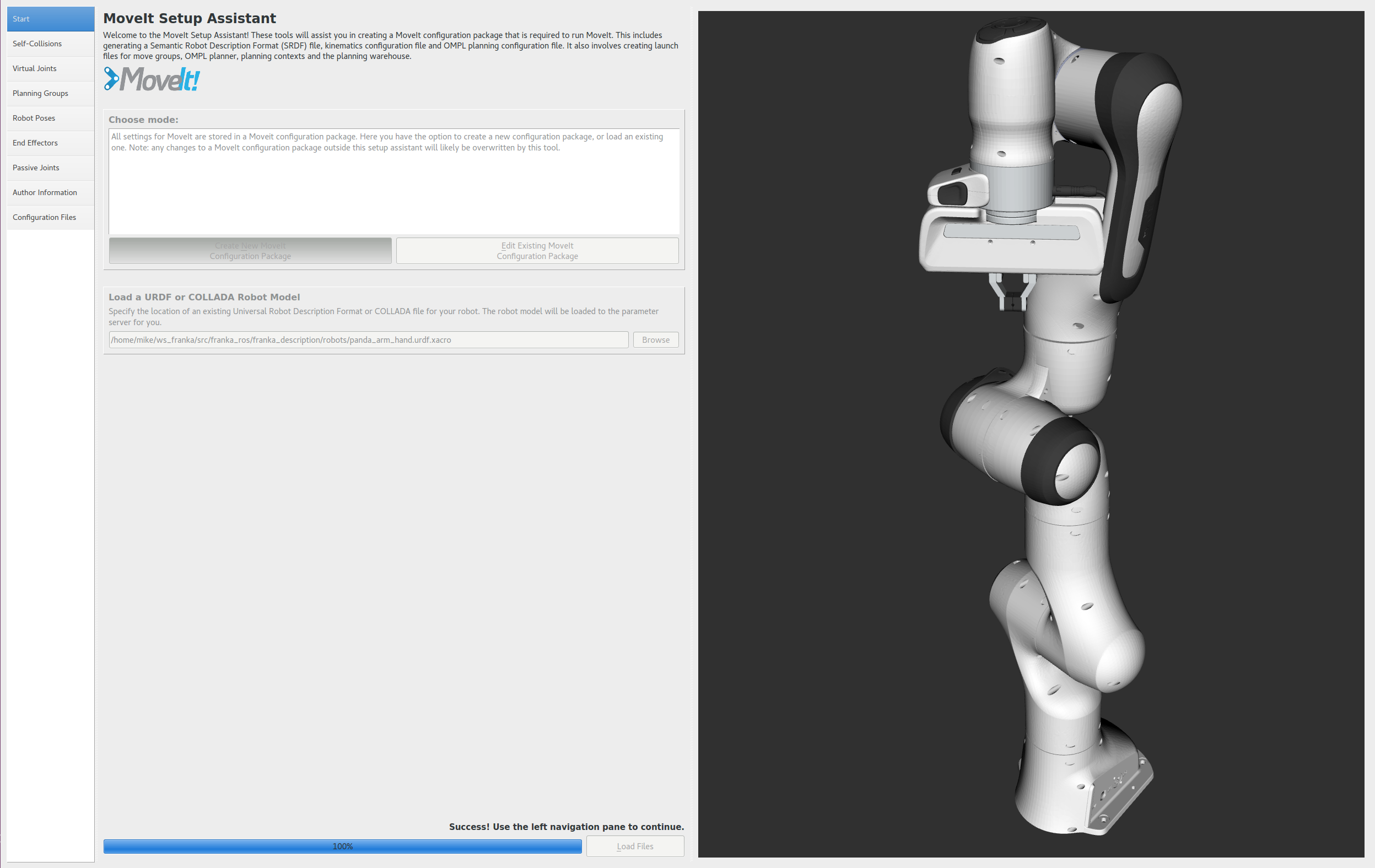The width and height of the screenshot is (1375, 868).
Task: Select the Start navigation item
Action: [x=50, y=19]
